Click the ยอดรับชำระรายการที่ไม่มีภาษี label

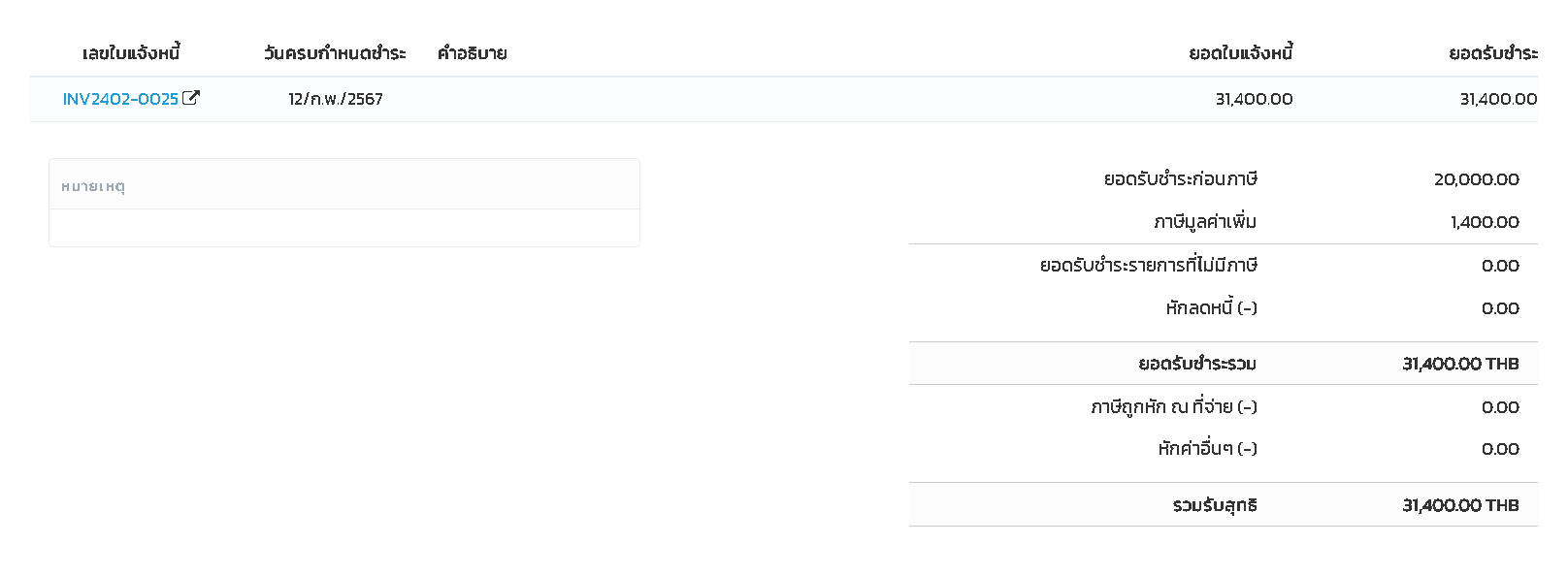1149,265
